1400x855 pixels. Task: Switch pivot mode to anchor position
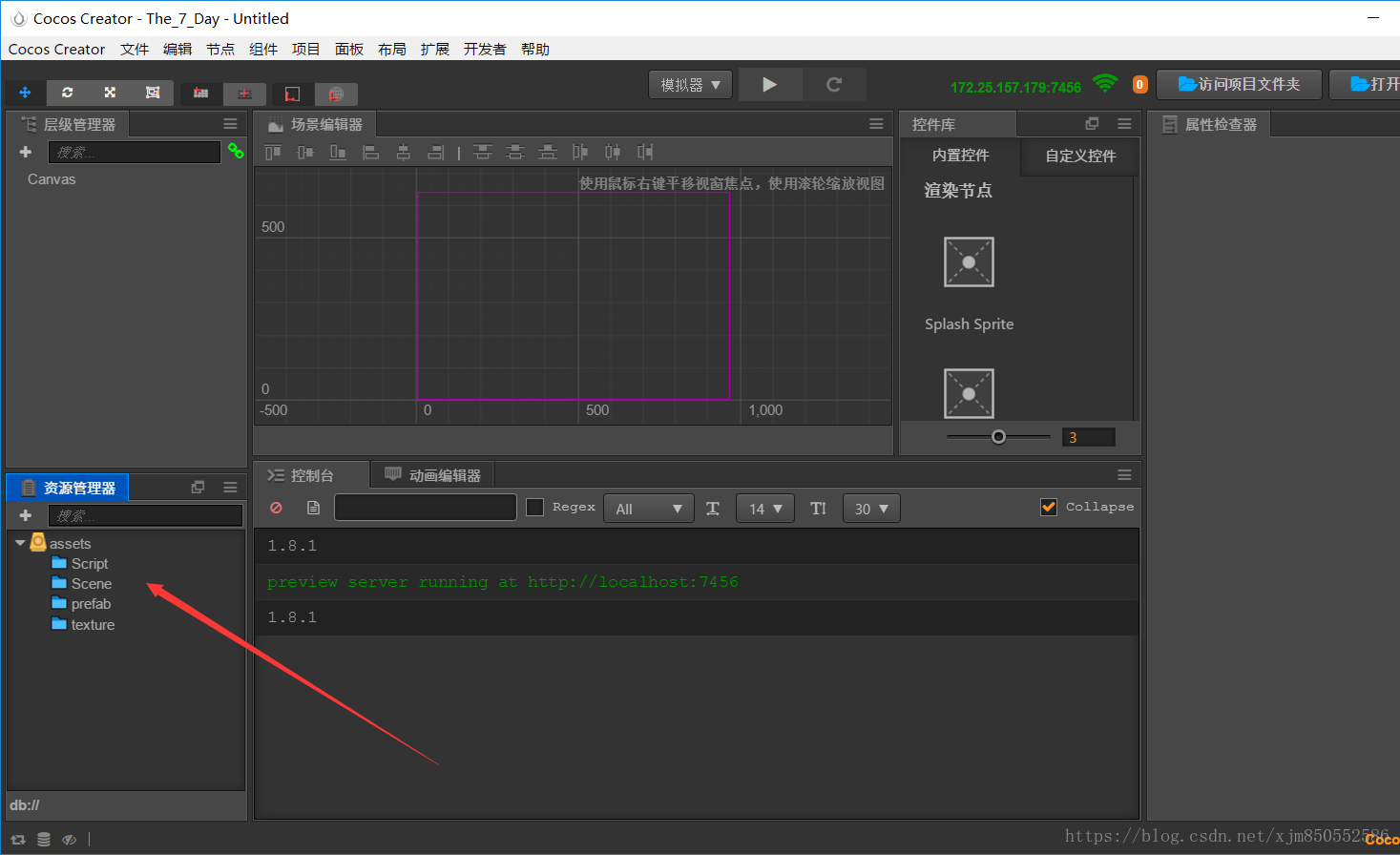click(201, 94)
